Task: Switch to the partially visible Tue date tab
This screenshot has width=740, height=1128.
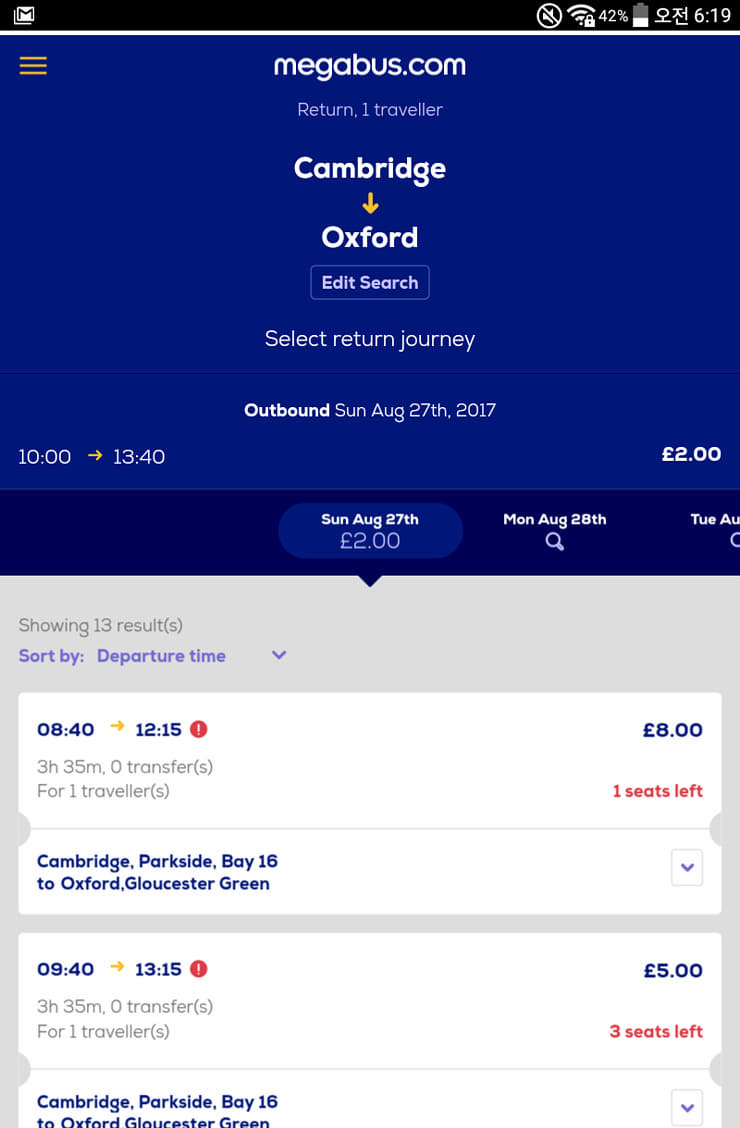Action: point(716,530)
